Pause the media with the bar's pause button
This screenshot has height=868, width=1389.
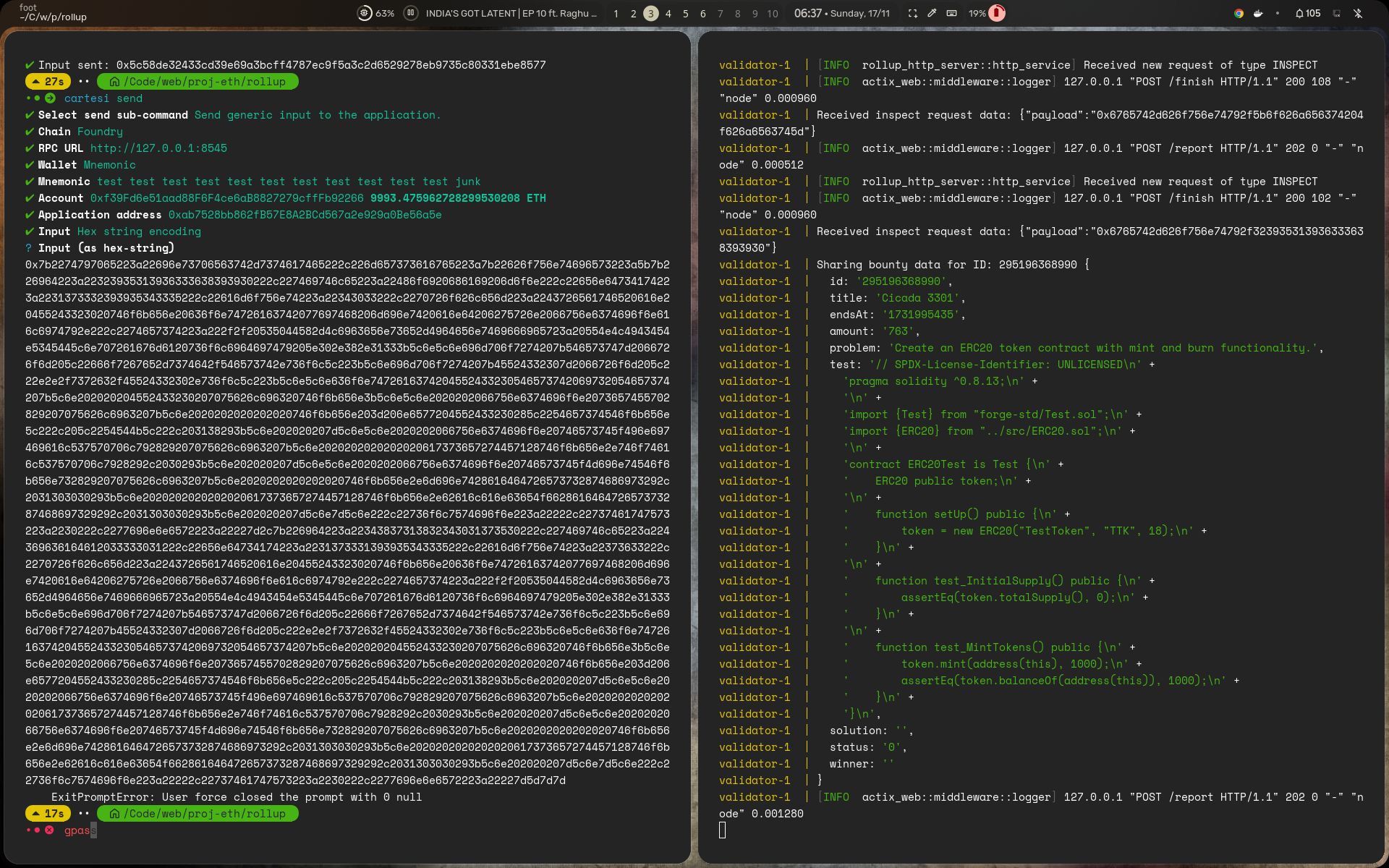411,13
